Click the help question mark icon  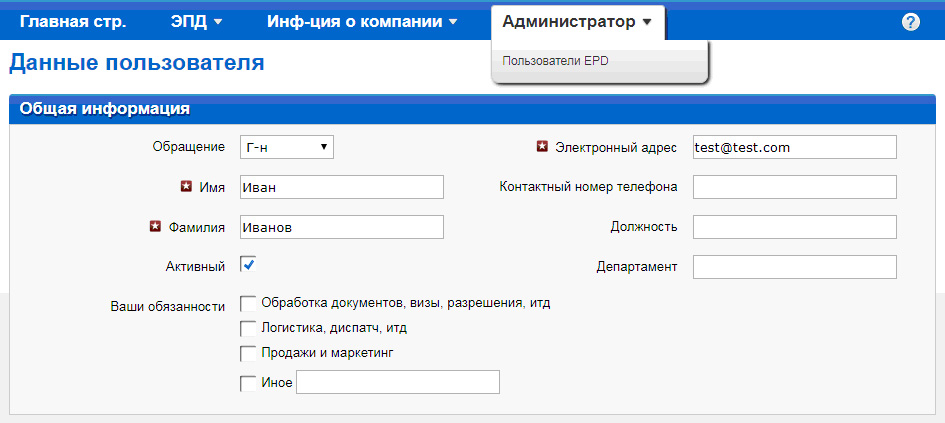(x=910, y=22)
